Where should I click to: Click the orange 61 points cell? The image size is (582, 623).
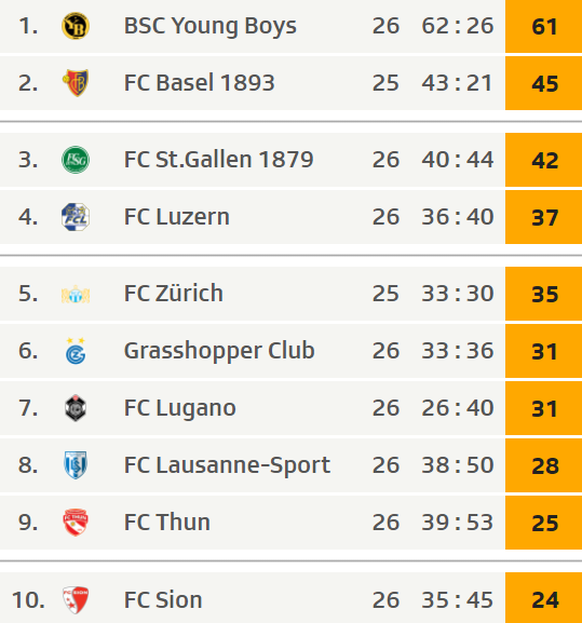click(543, 26)
